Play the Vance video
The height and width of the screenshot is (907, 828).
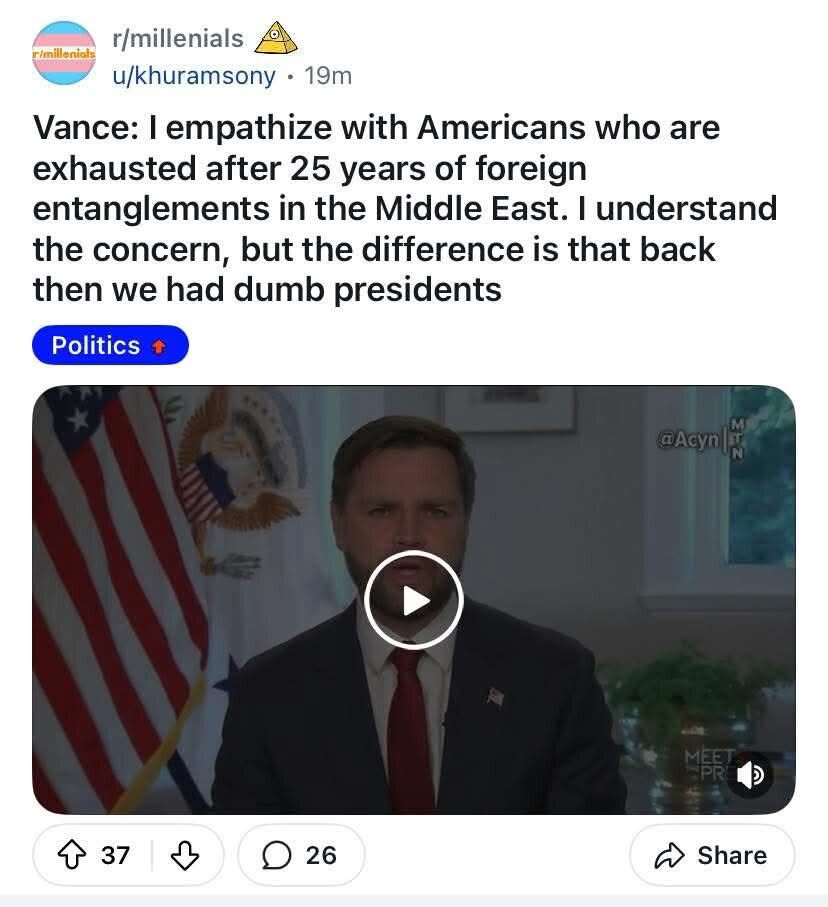[414, 600]
